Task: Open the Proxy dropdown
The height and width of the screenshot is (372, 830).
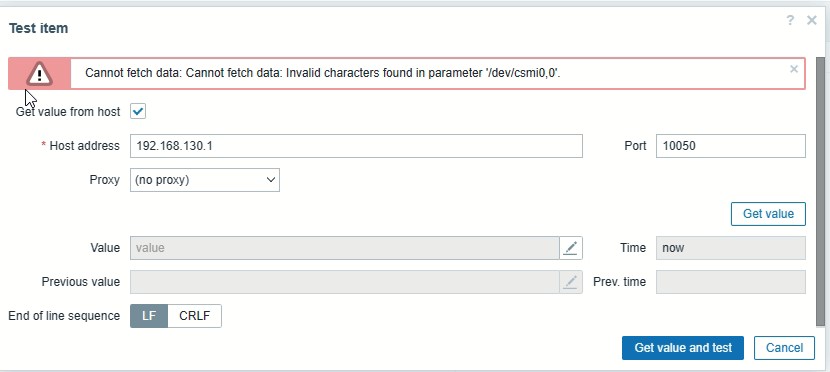Action: click(205, 180)
